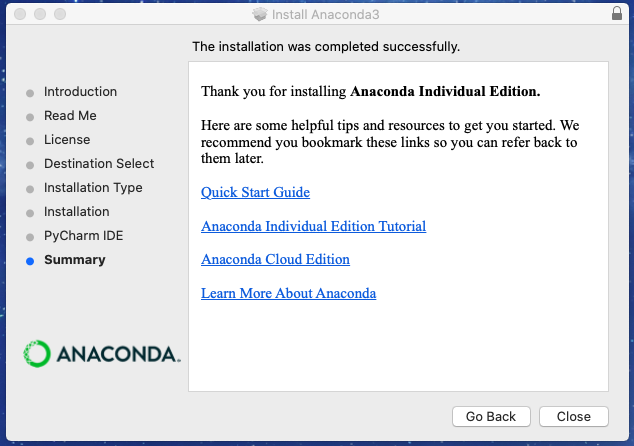Follow the Anaconda Cloud Edition link
The width and height of the screenshot is (634, 446).
[x=275, y=259]
